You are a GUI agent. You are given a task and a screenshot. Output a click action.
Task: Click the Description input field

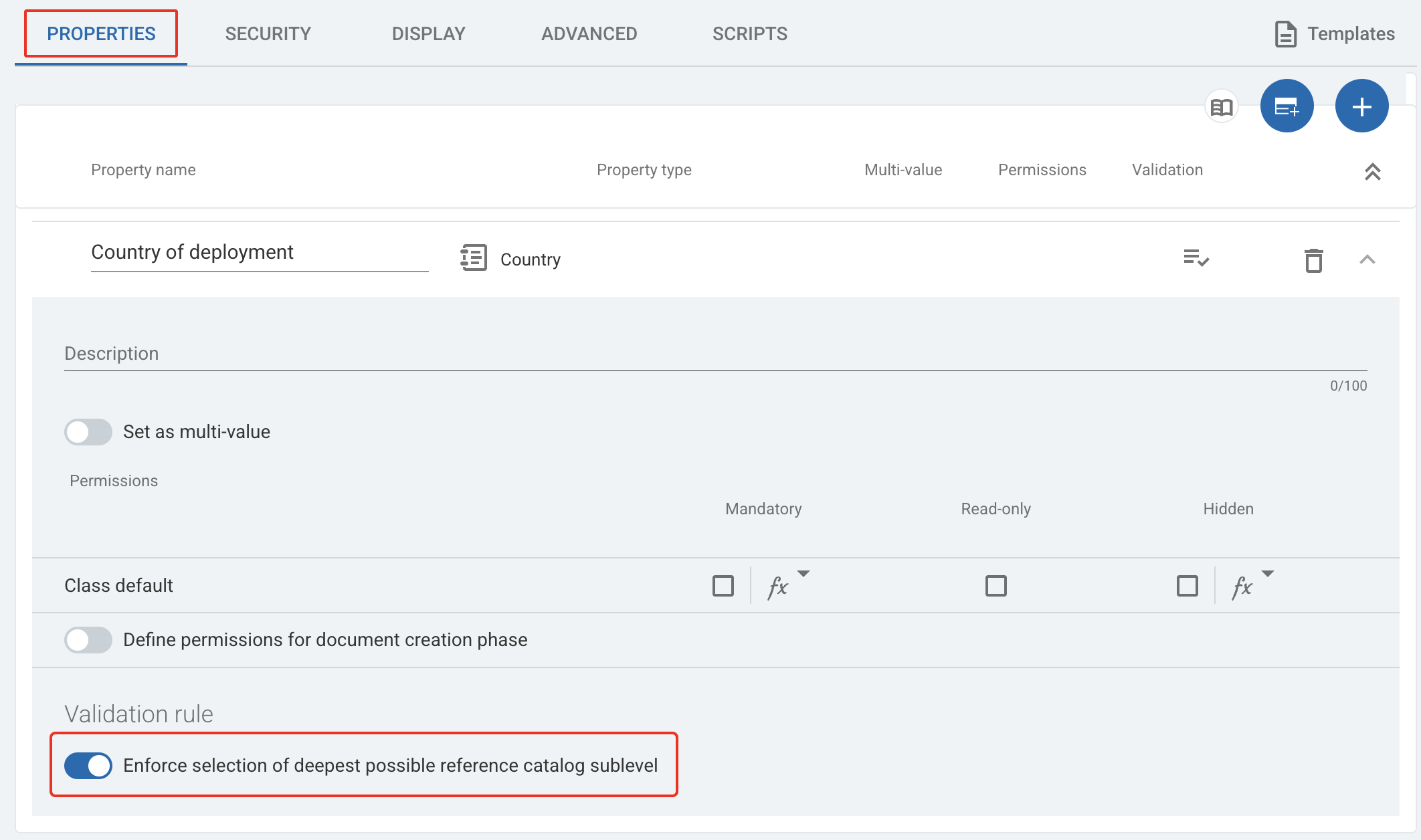tap(716, 354)
